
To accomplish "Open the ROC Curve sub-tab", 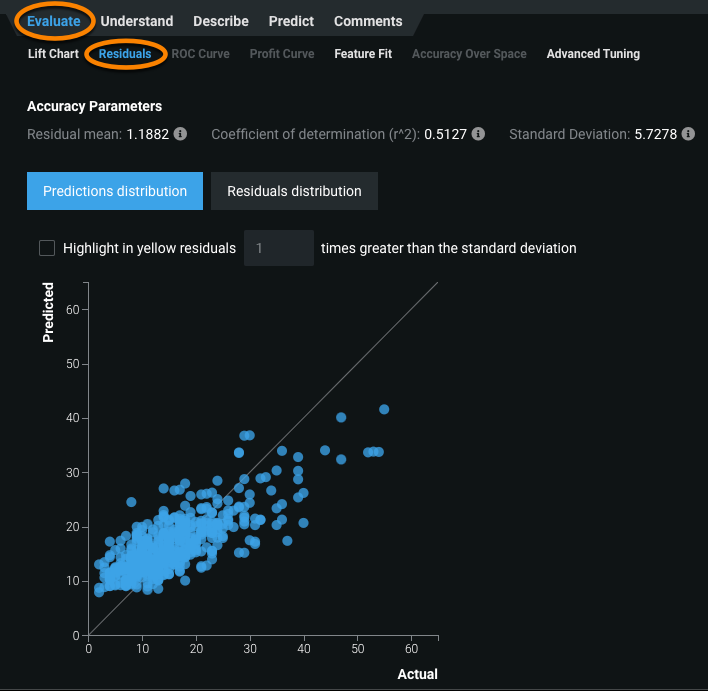I will click(x=200, y=54).
